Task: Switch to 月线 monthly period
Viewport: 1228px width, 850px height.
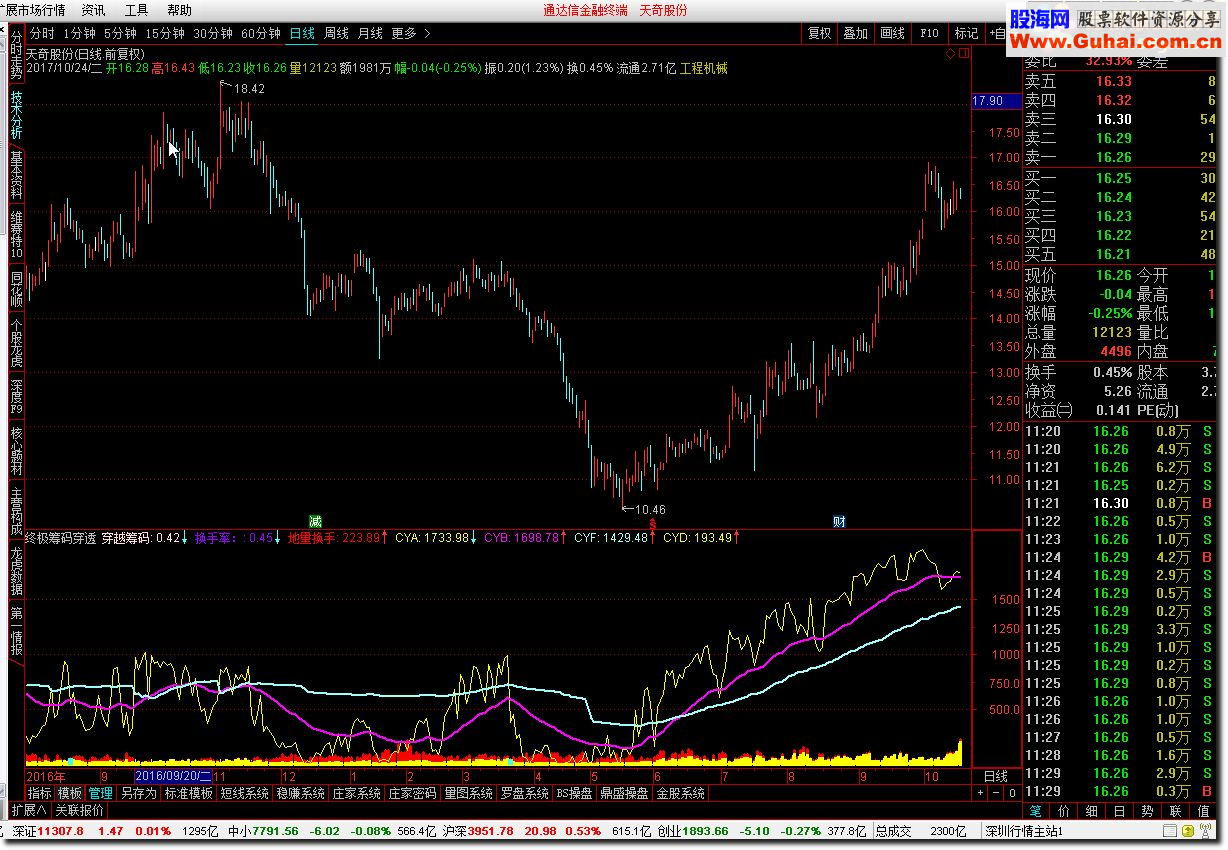Action: click(370, 33)
